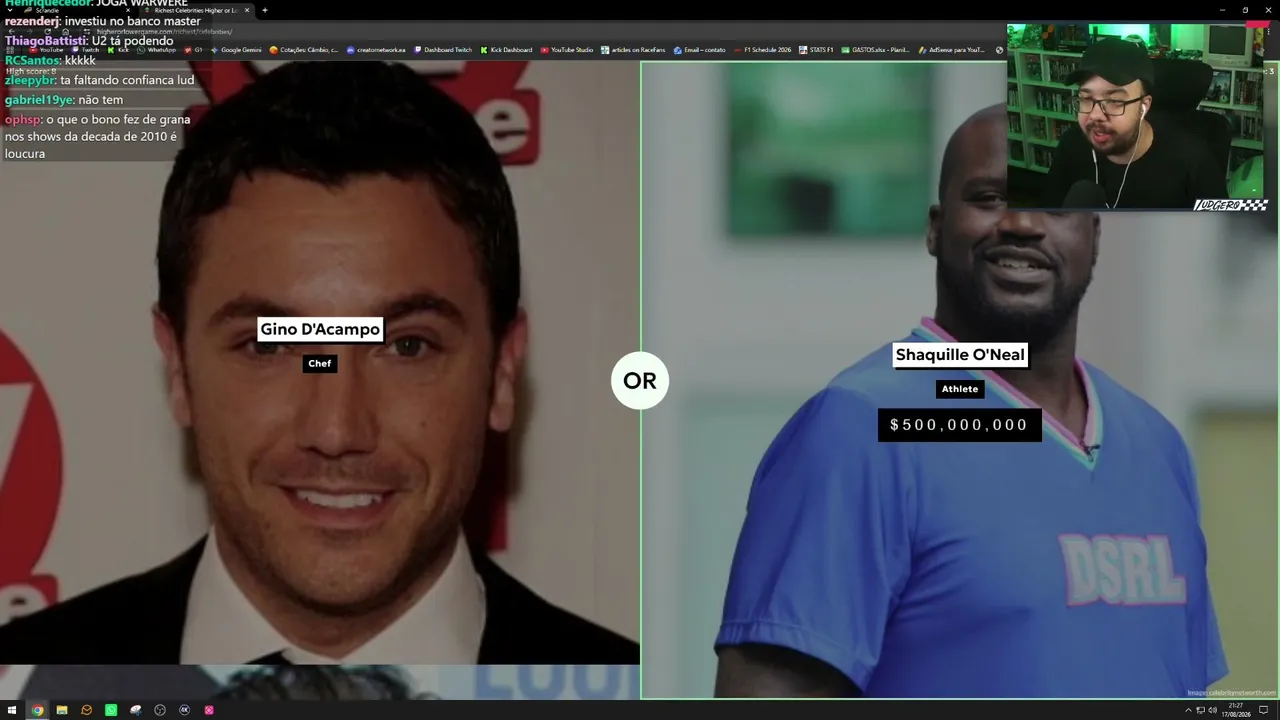Open the pink taskbar app icon

point(209,710)
